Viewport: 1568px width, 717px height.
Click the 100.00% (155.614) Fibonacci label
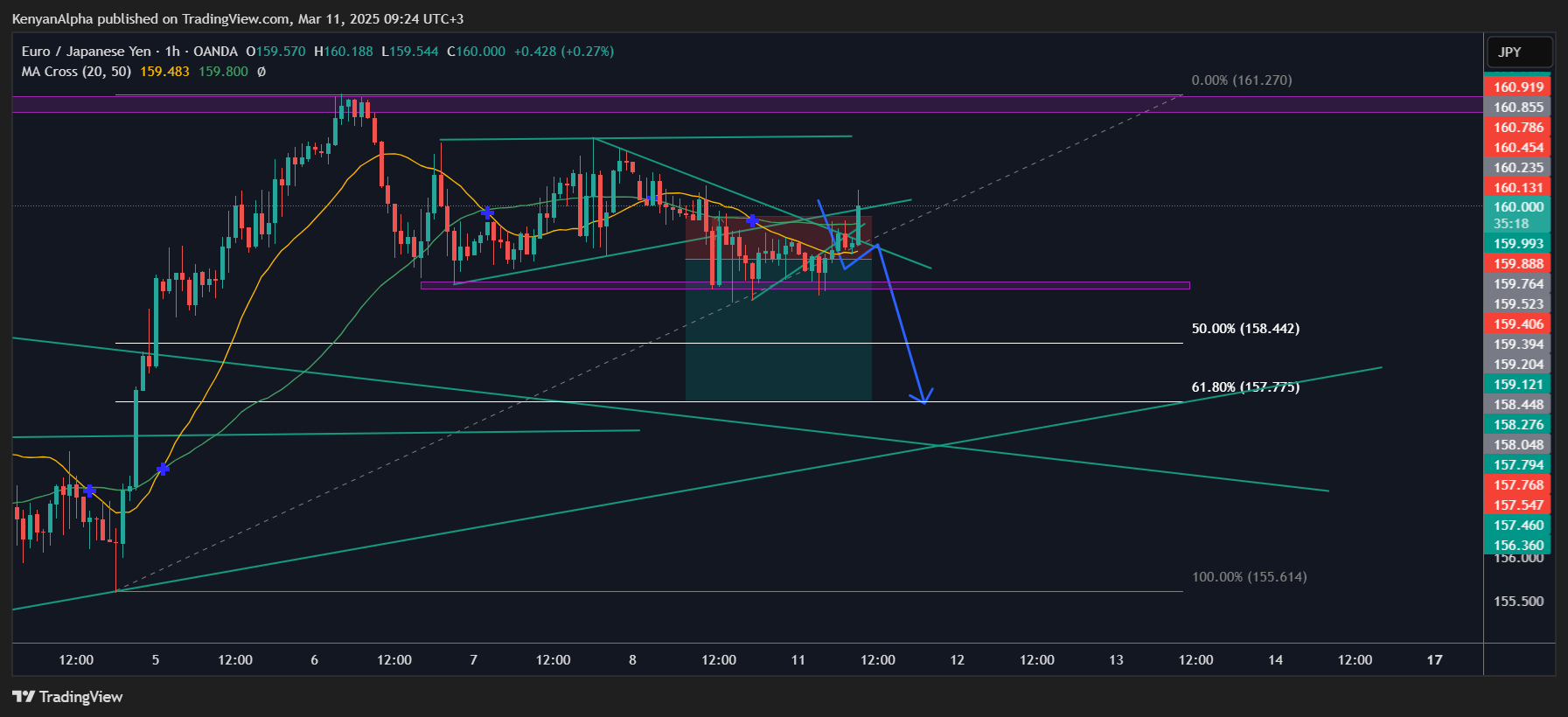pos(1249,577)
